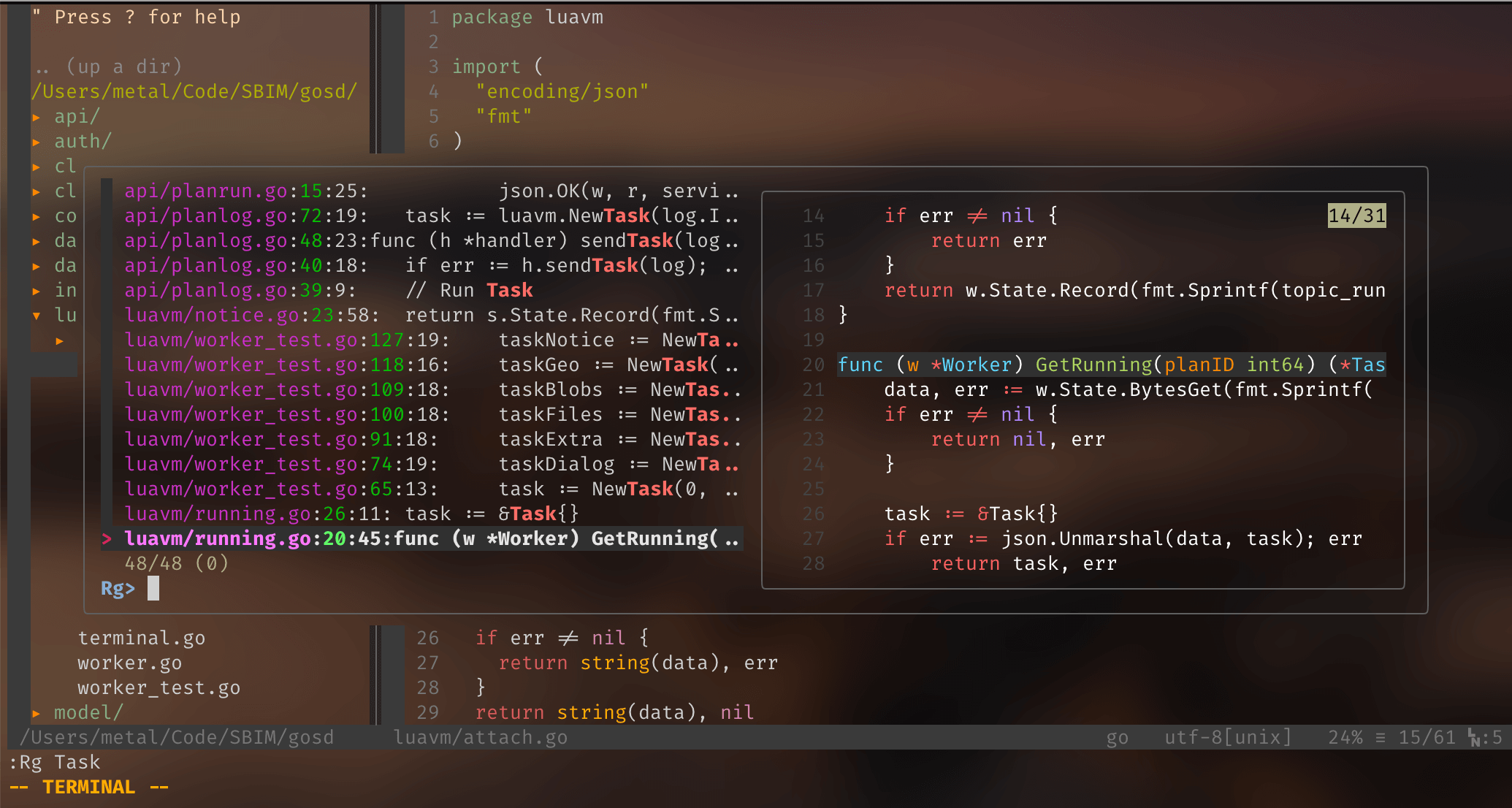Select the worker_test.go:91:18 taskExtra result
Image resolution: width=1512 pixels, height=808 pixels.
click(431, 440)
